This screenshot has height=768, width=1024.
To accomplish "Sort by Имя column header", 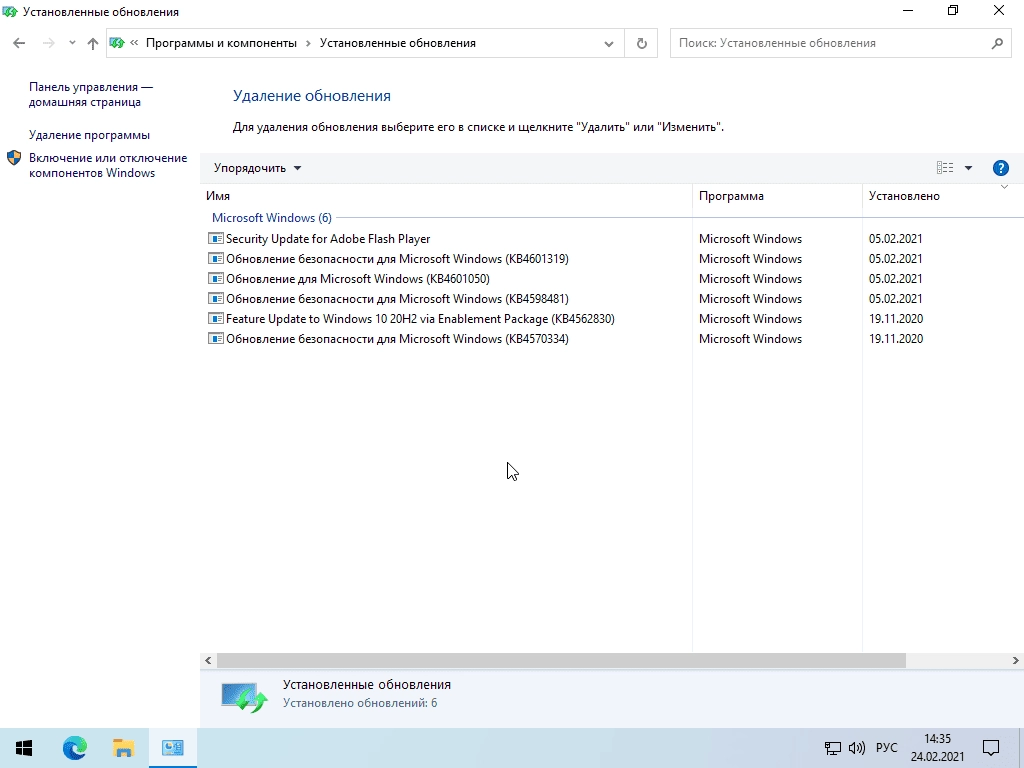I will coord(446,196).
